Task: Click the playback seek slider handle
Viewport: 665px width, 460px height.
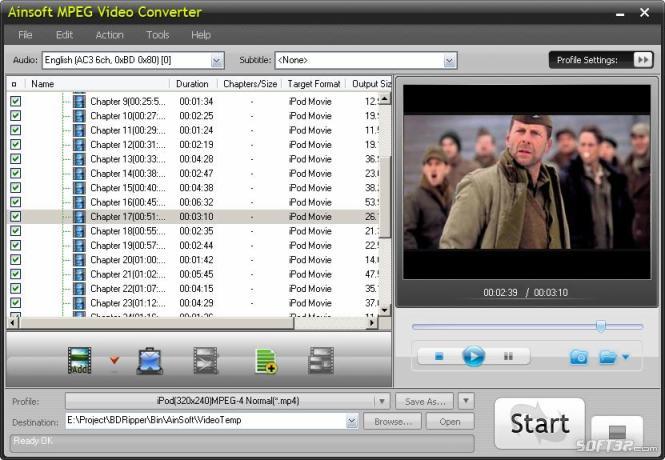Action: click(x=601, y=326)
